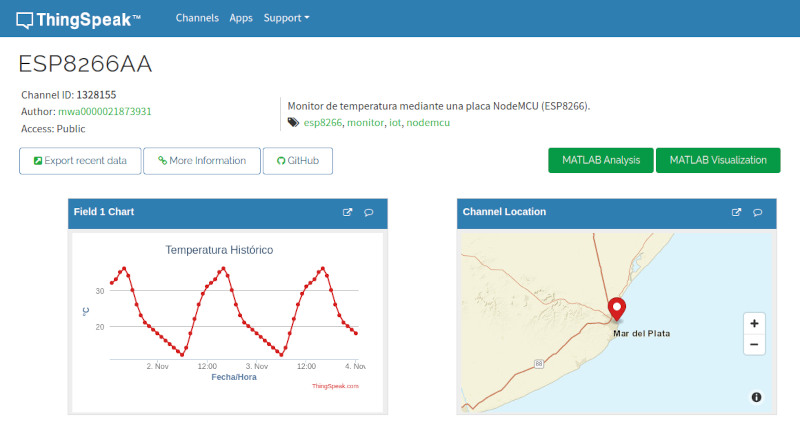
Task: Click the Channel Location header title
Action: point(504,212)
